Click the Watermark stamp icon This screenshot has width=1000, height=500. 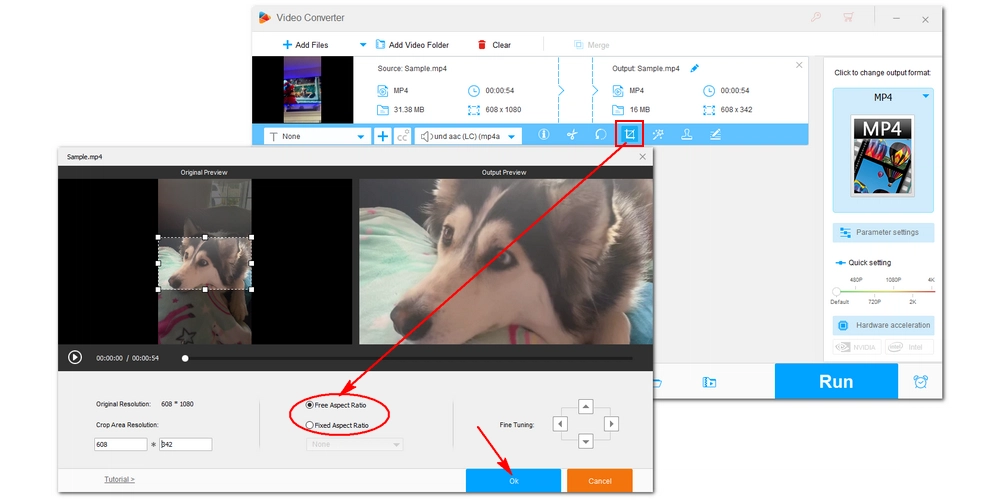click(x=687, y=135)
